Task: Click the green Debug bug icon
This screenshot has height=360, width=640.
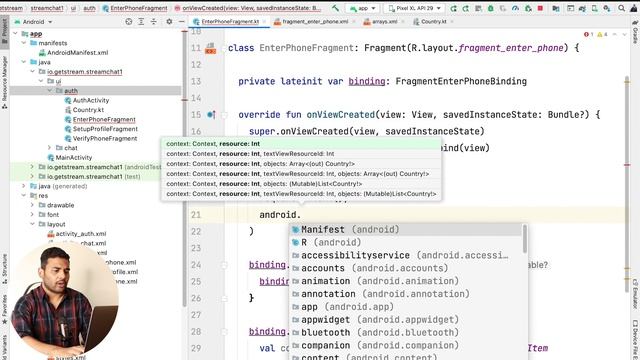Action: (491, 8)
